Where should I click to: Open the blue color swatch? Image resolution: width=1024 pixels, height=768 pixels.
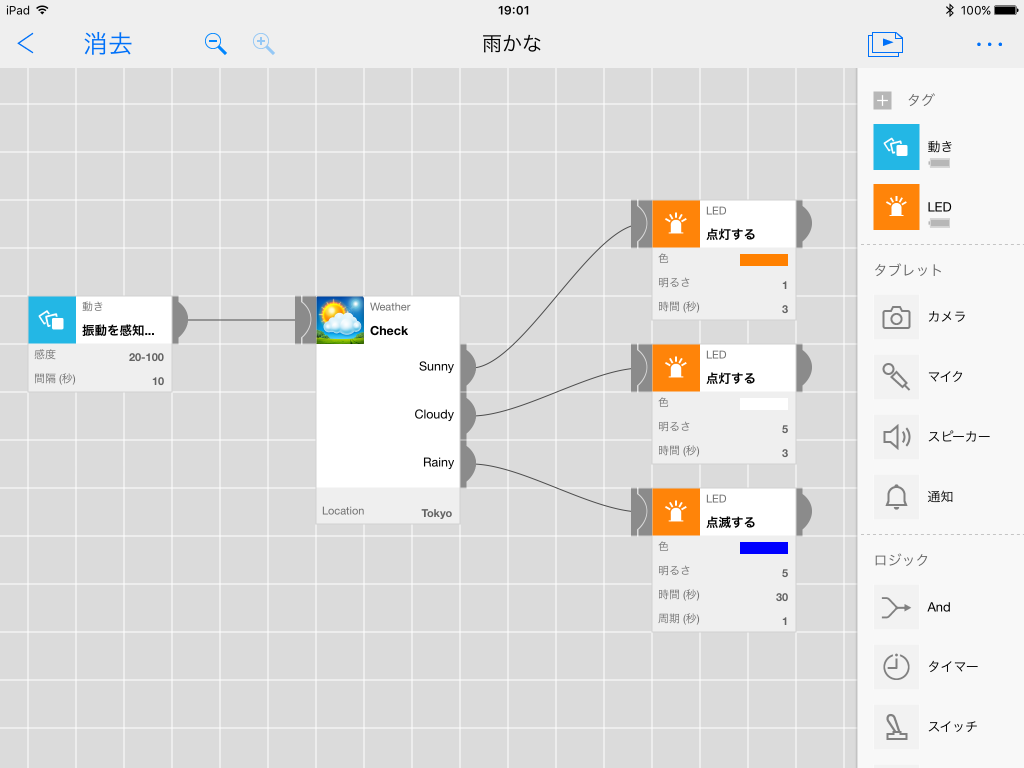coord(763,548)
